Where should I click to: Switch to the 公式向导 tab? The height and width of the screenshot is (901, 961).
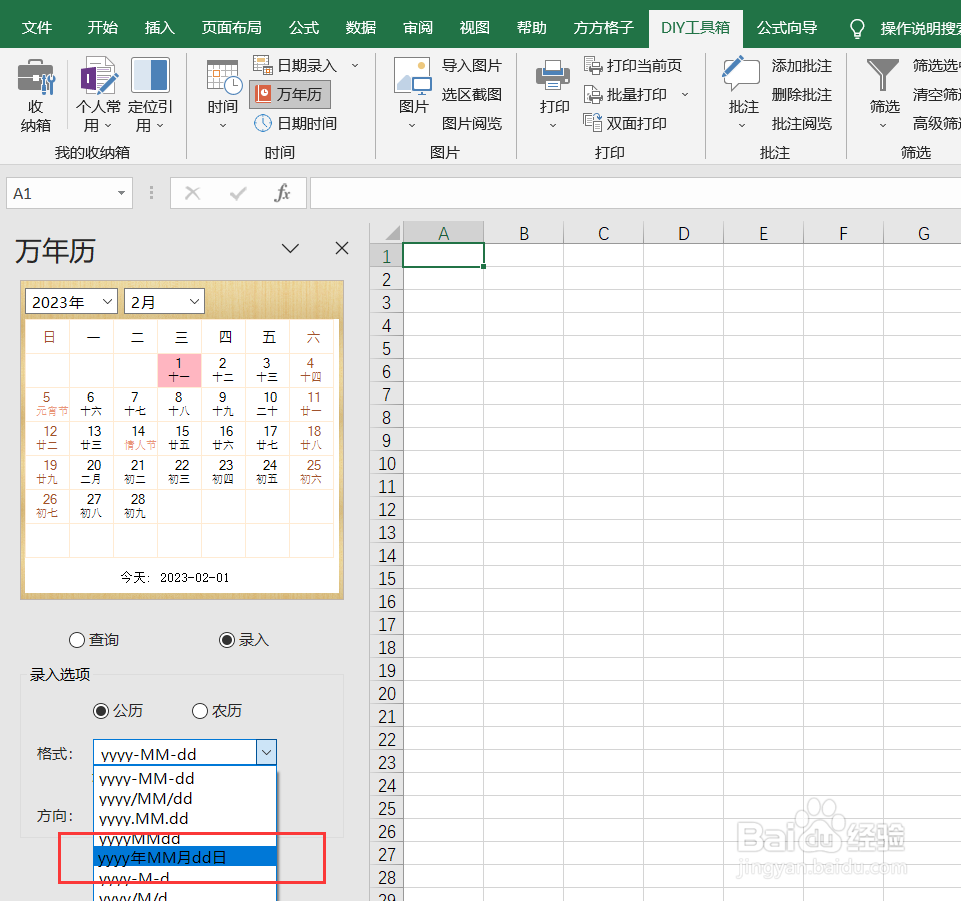point(787,28)
